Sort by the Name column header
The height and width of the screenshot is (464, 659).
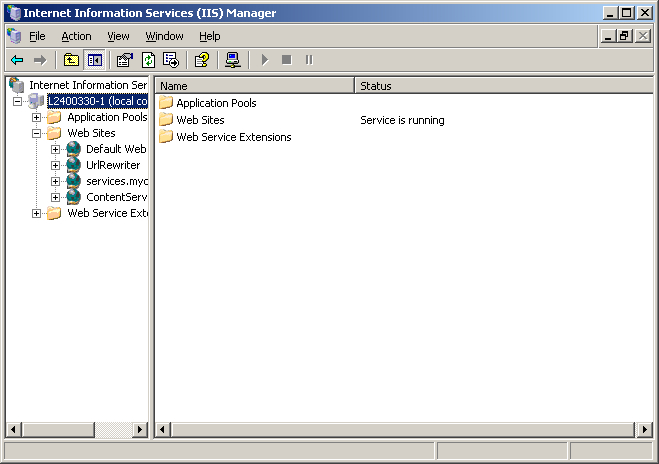[x=255, y=86]
